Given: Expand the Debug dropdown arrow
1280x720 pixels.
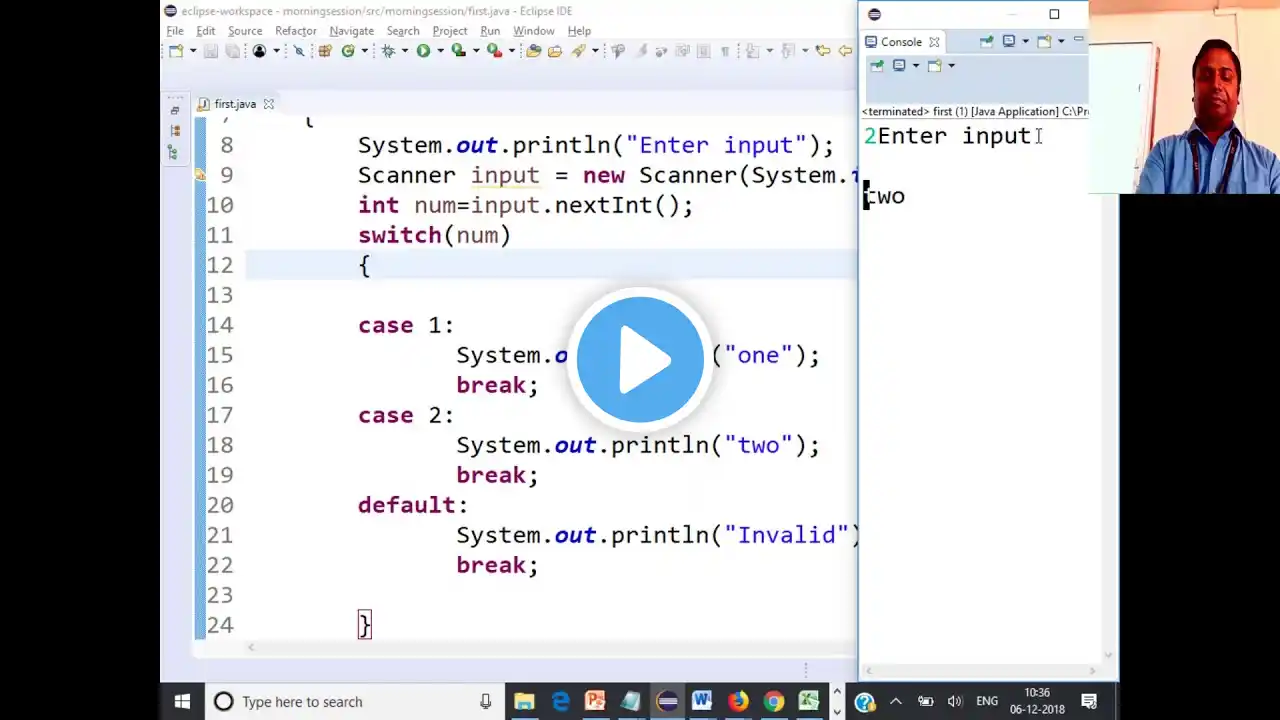Looking at the screenshot, I should pos(404,51).
